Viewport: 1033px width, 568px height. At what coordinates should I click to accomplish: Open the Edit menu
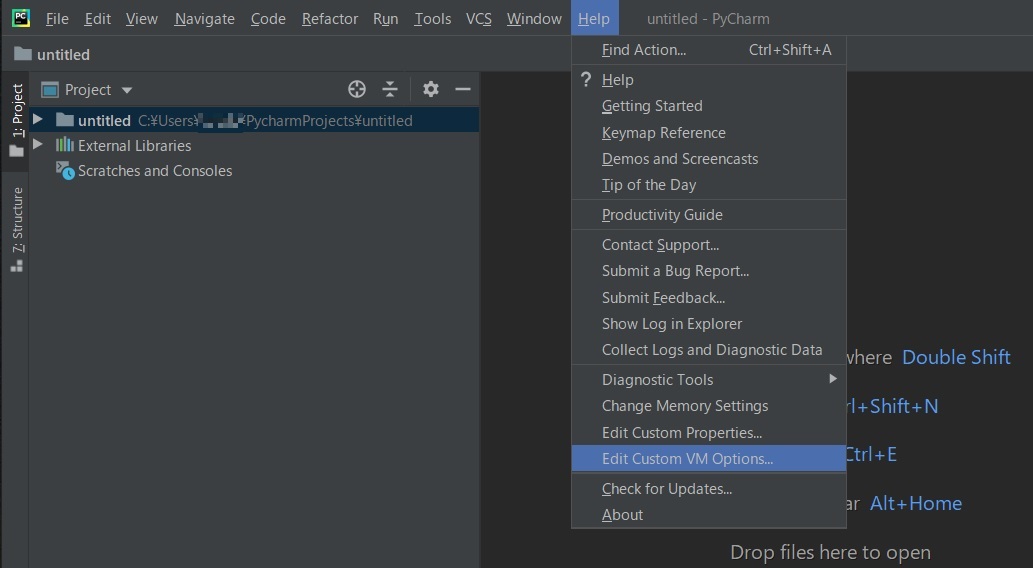tap(98, 18)
